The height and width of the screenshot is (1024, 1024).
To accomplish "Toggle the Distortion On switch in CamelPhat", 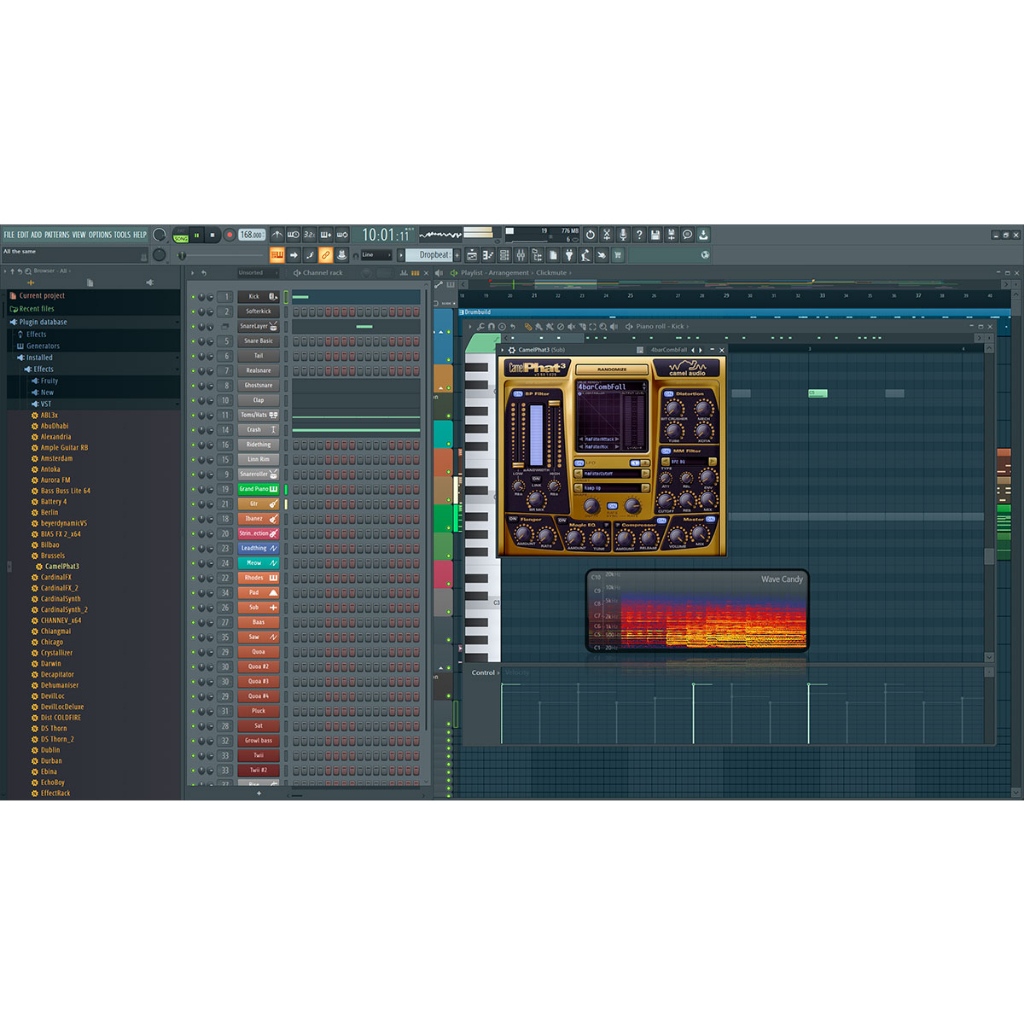I will tap(668, 394).
